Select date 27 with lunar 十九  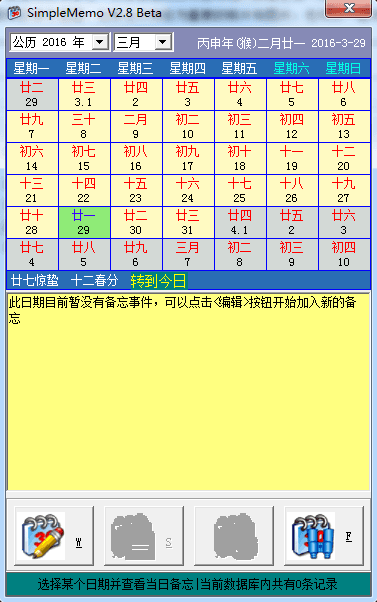[x=344, y=190]
